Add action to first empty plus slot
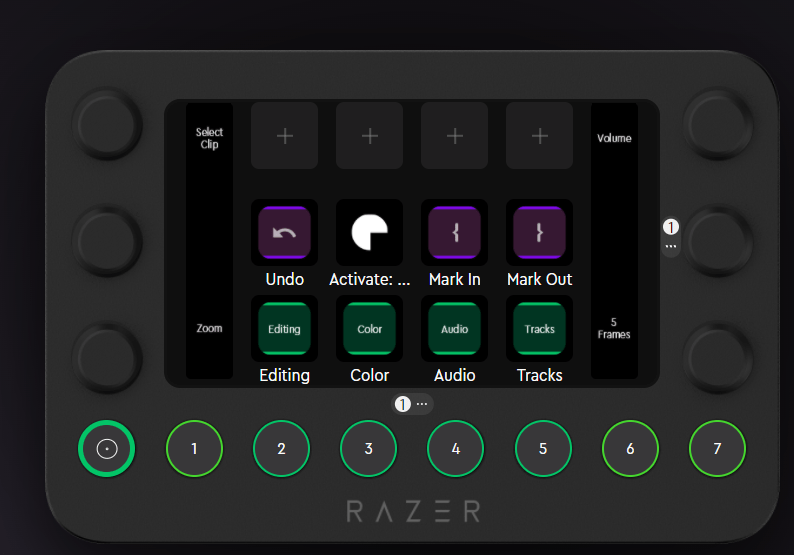This screenshot has height=555, width=794. (x=284, y=136)
